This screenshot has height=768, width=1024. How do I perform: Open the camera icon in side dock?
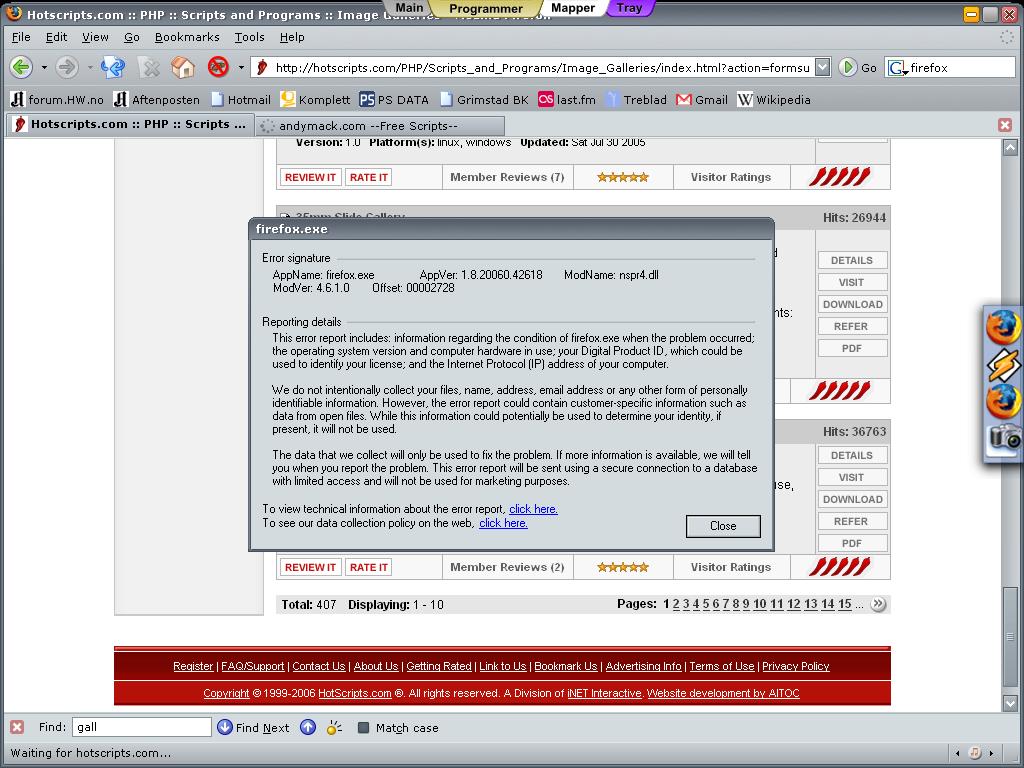coord(1004,437)
